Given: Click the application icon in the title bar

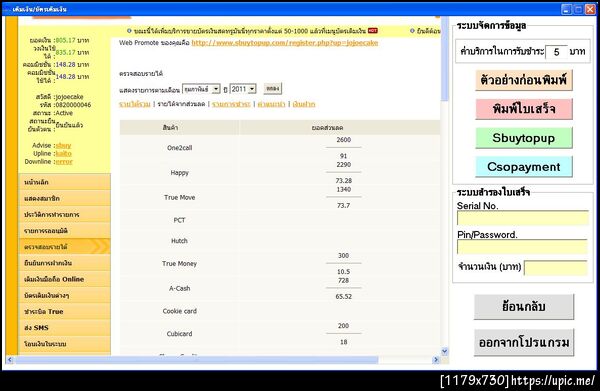Looking at the screenshot, I should coord(6,9).
